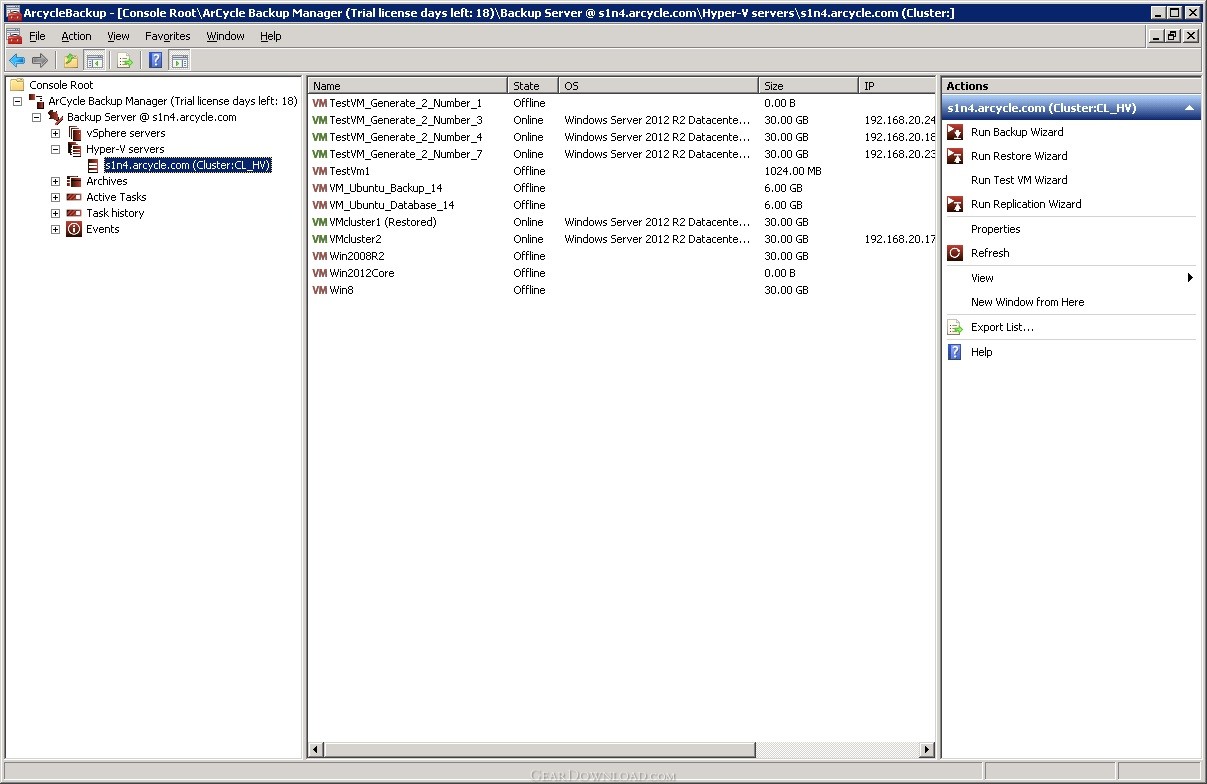Image resolution: width=1207 pixels, height=784 pixels.
Task: Click the Console Root folder icon
Action: click(x=17, y=85)
